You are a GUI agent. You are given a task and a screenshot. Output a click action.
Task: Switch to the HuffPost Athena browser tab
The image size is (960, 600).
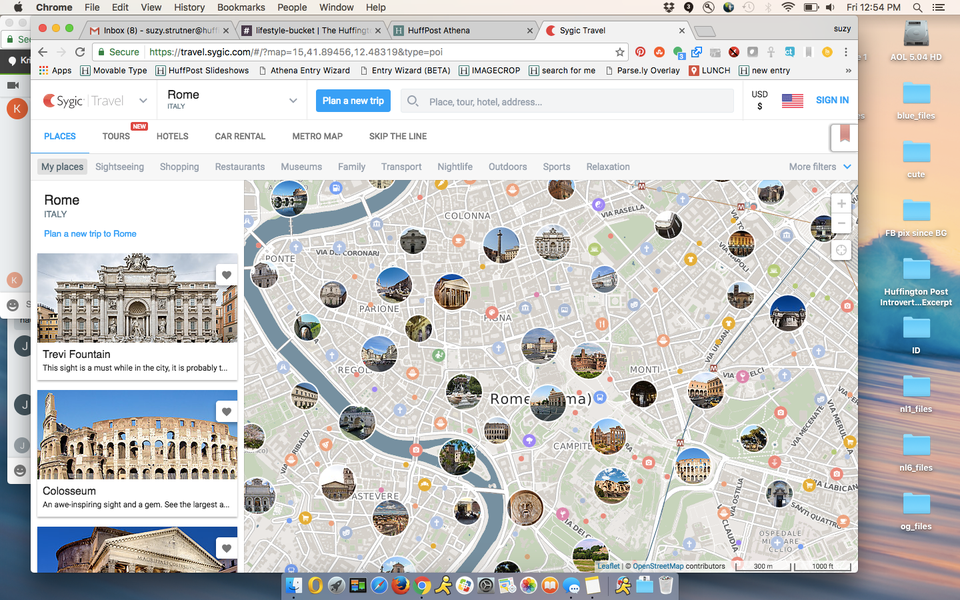pyautogui.click(x=463, y=30)
